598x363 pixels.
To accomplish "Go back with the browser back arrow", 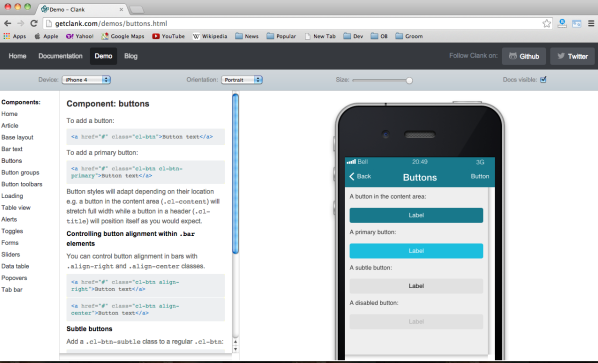I will click(7, 23).
